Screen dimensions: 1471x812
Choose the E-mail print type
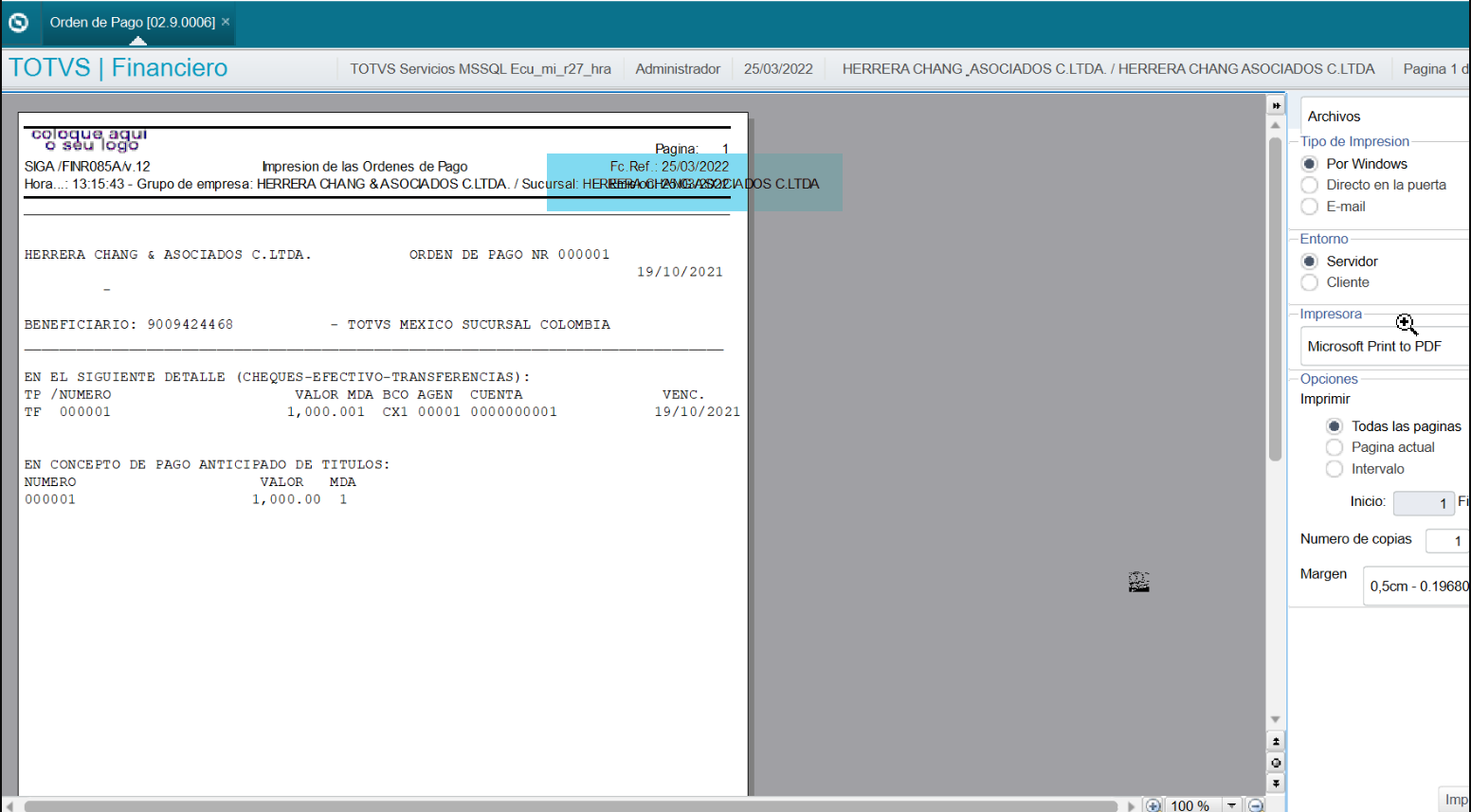pyautogui.click(x=1310, y=207)
